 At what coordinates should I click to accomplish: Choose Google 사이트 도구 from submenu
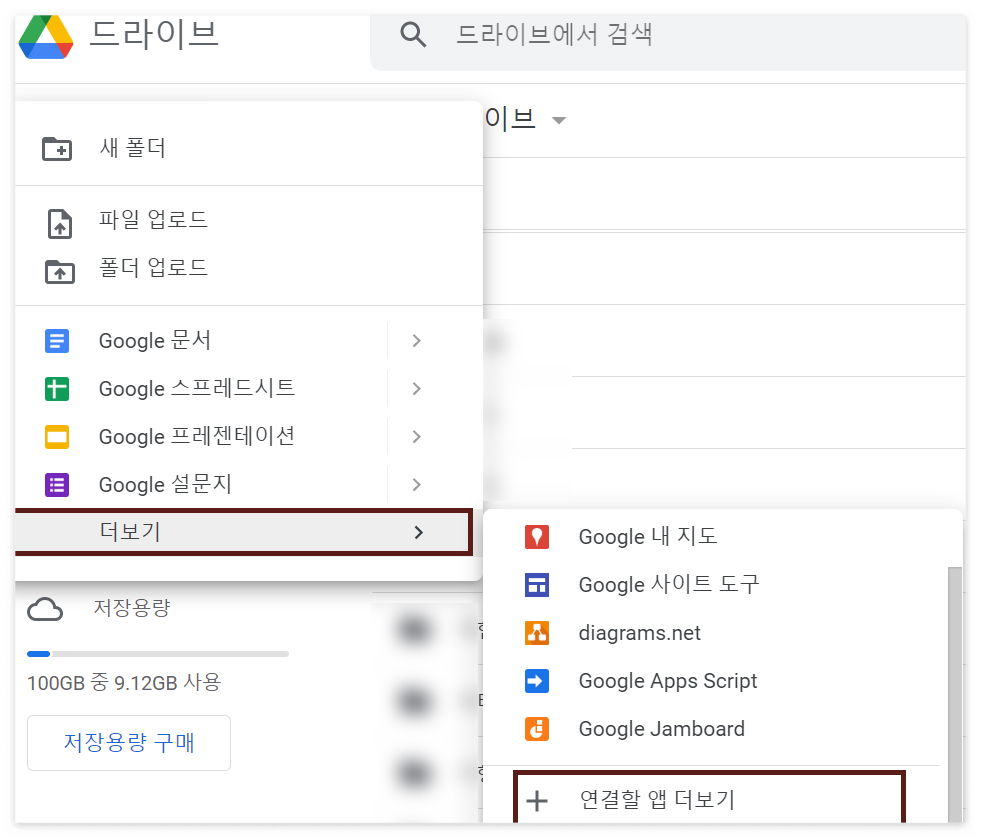(x=716, y=585)
